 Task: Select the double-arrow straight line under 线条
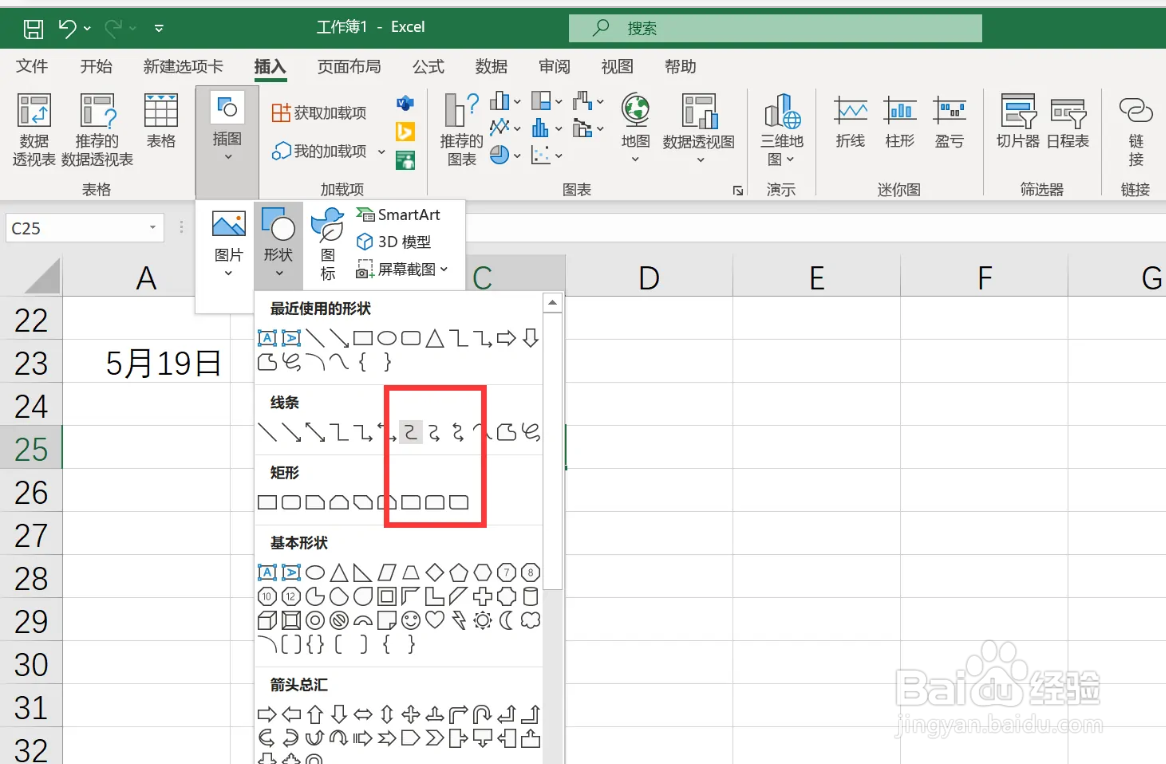pyautogui.click(x=315, y=432)
